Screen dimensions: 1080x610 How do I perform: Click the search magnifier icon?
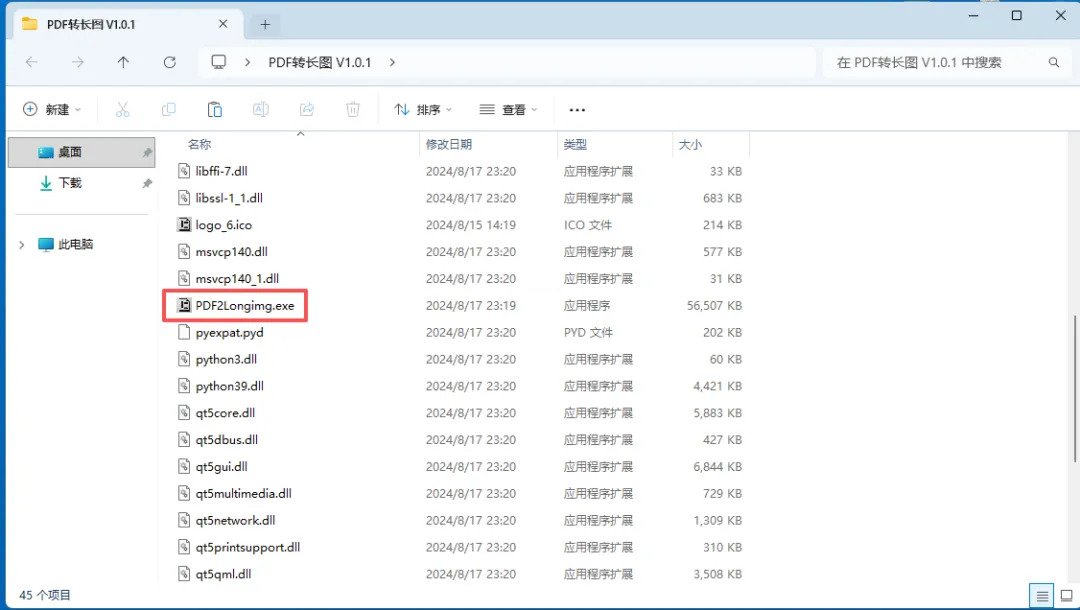1054,63
